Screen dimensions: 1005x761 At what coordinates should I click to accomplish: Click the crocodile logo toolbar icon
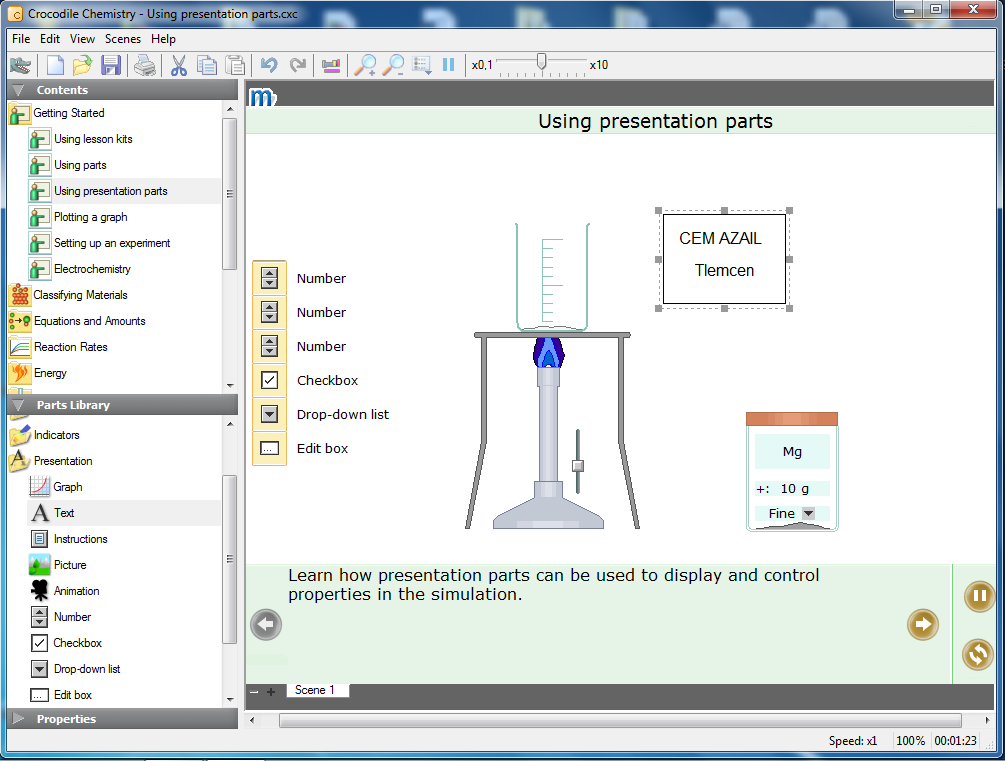click(x=21, y=65)
